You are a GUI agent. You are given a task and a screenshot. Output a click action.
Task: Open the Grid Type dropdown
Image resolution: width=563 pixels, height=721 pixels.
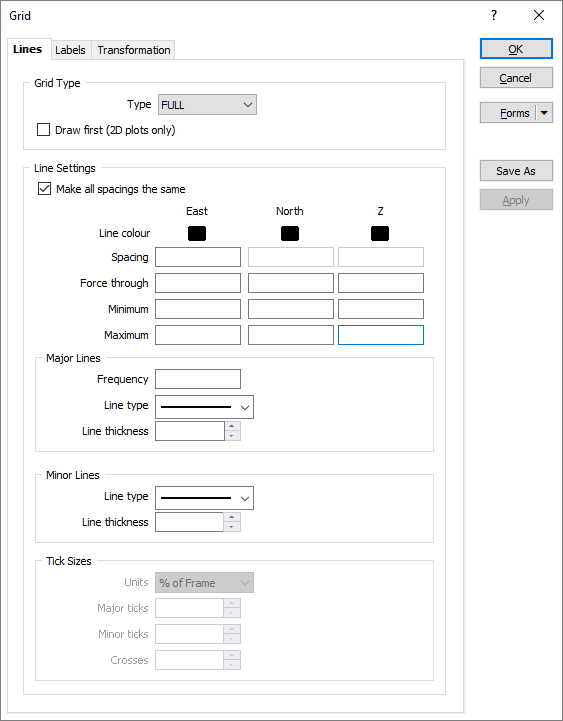[207, 105]
